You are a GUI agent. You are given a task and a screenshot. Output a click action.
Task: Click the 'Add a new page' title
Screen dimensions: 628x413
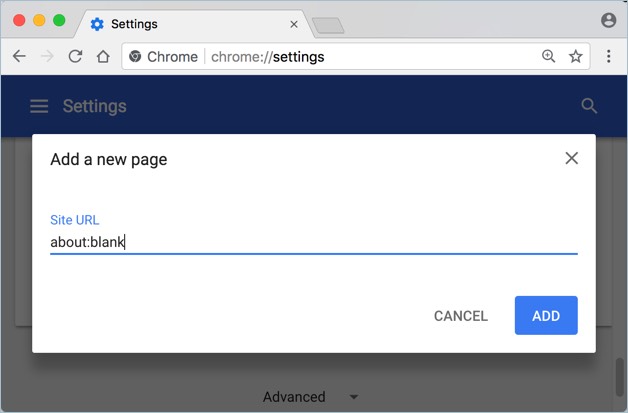tap(109, 160)
